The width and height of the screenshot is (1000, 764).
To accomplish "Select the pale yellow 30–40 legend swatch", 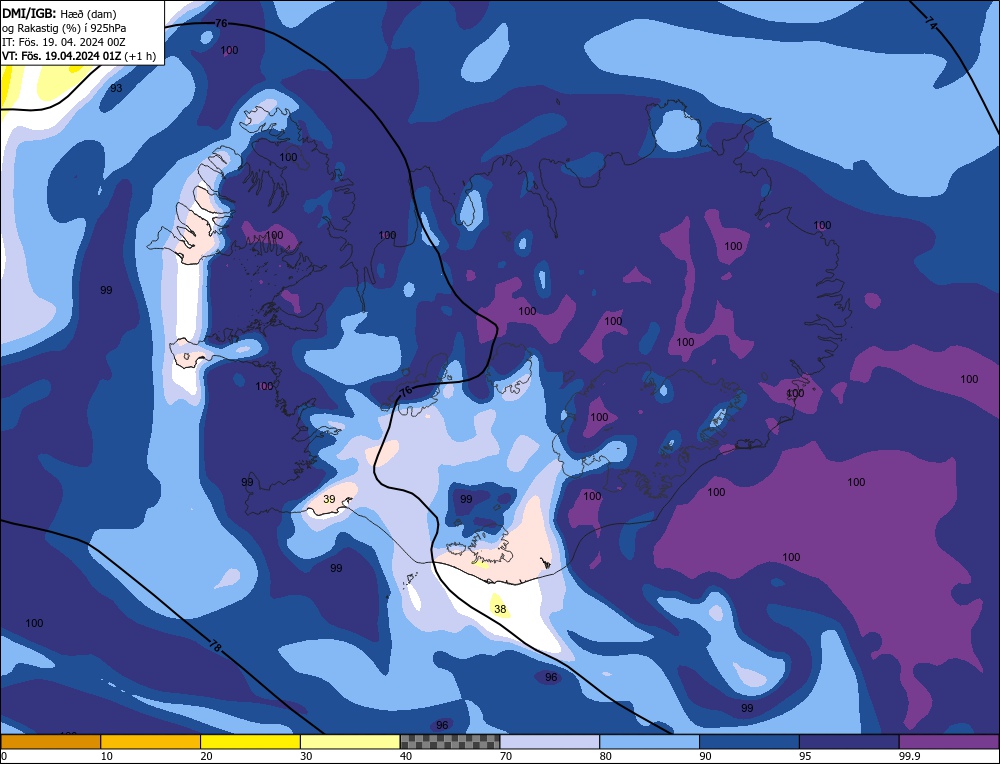I will tap(350, 741).
